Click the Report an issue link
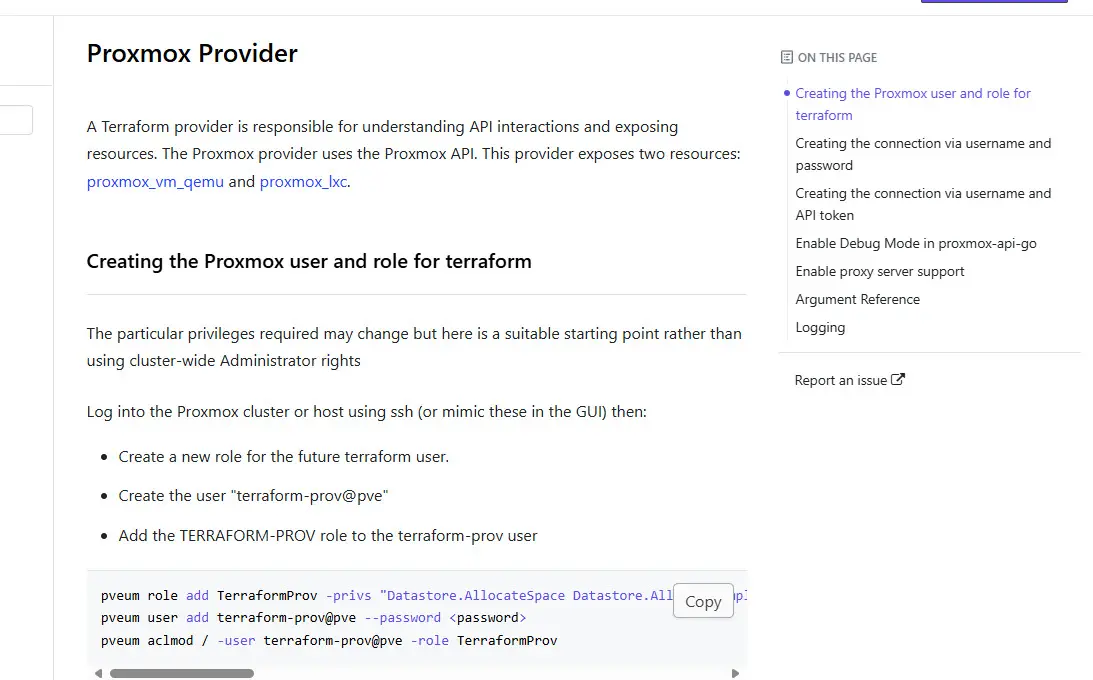 [x=841, y=380]
